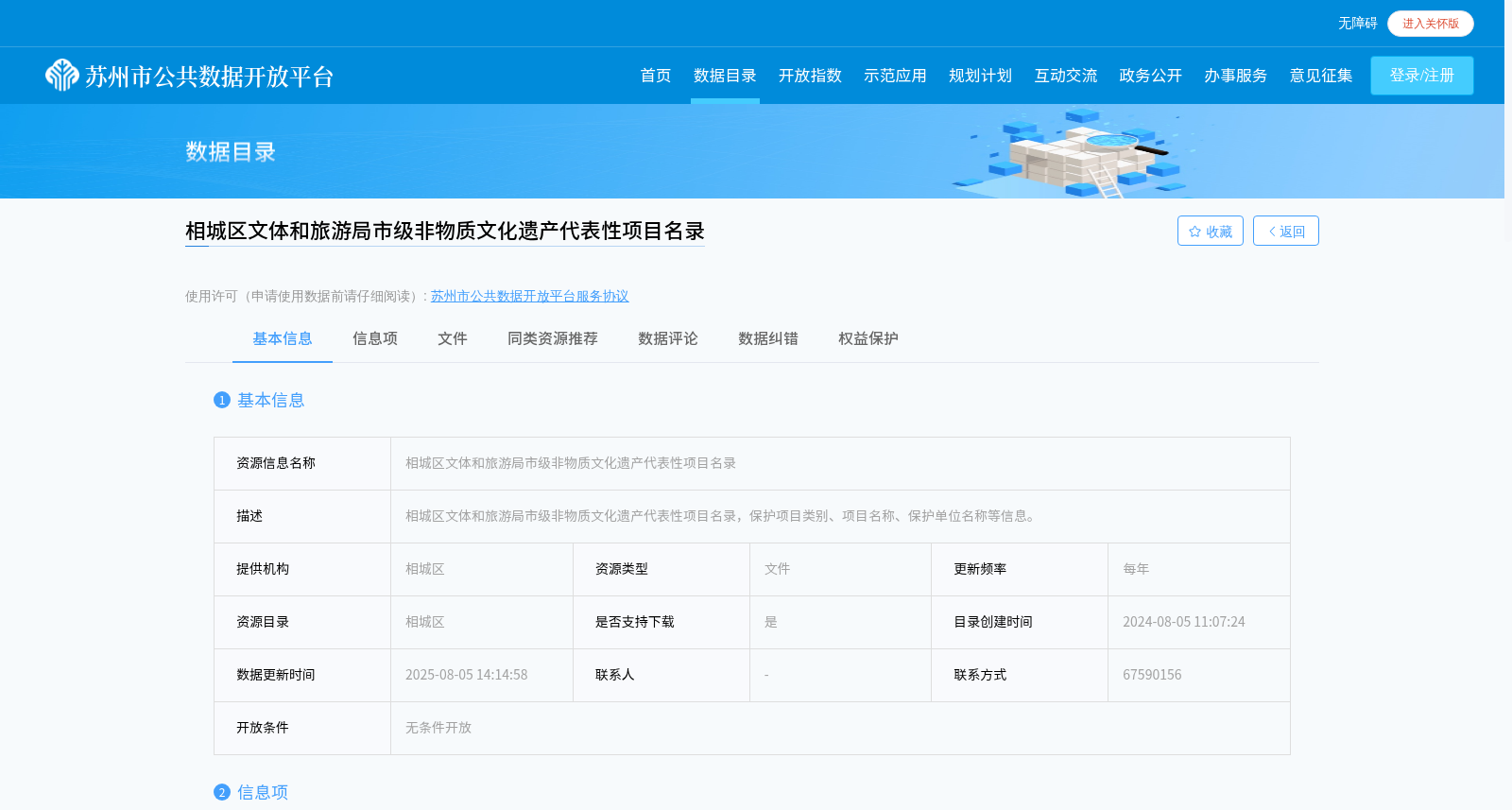This screenshot has width=1512, height=810.
Task: Open 示范应用 menu item
Action: click(895, 76)
